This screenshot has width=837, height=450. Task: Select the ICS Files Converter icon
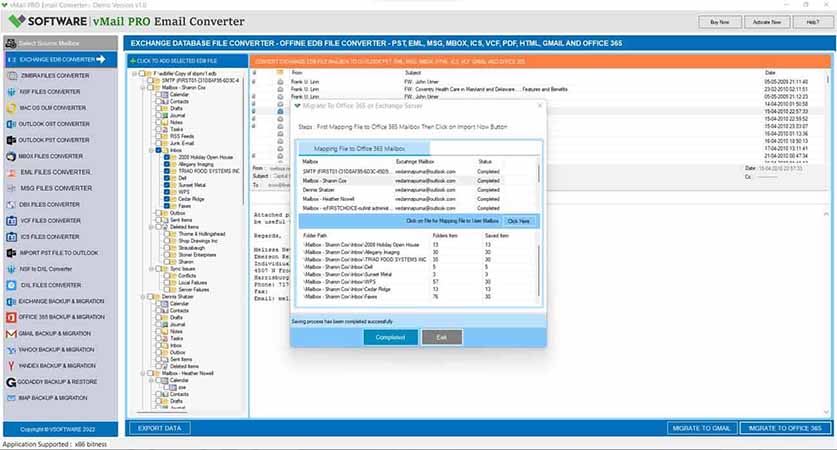(11, 236)
